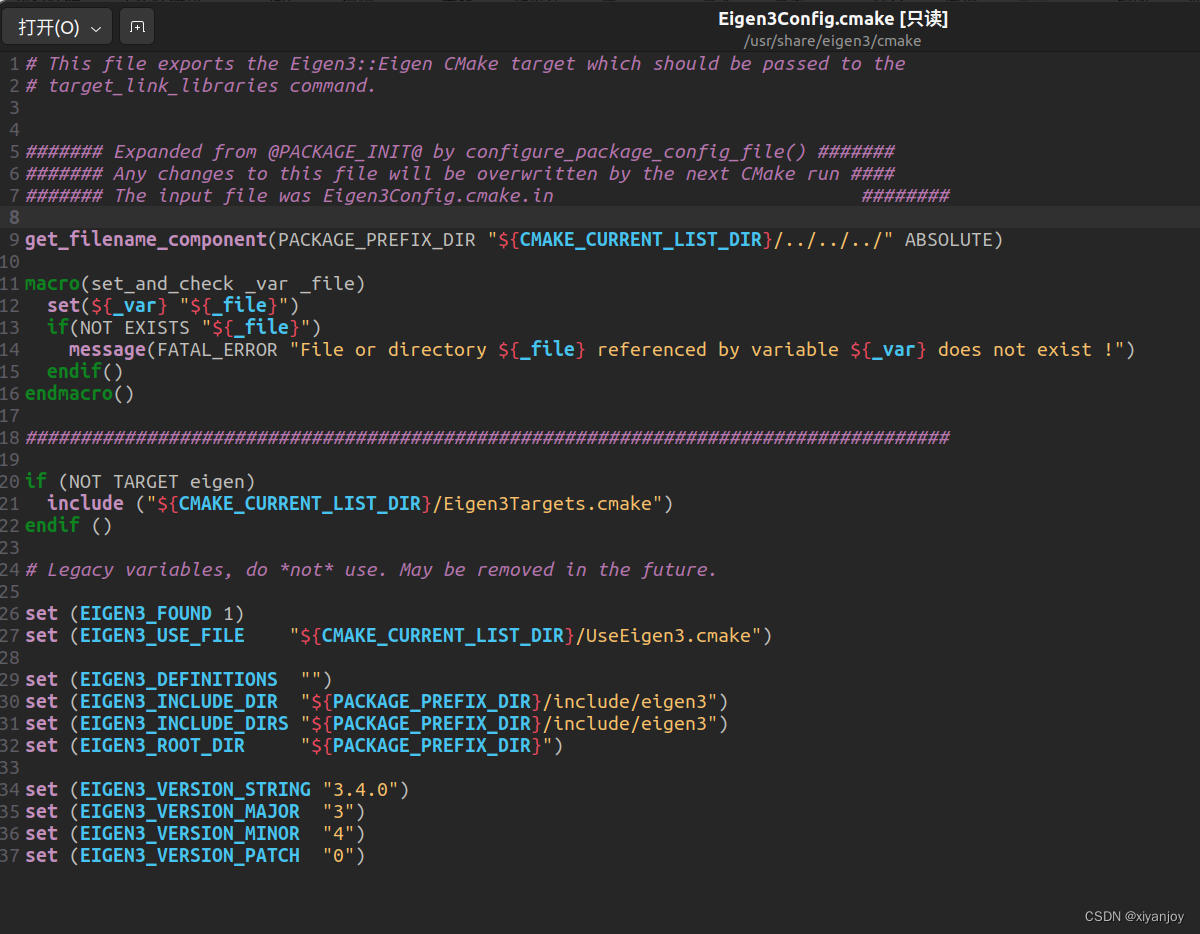Click the 打开(O) open file button

coord(57,27)
